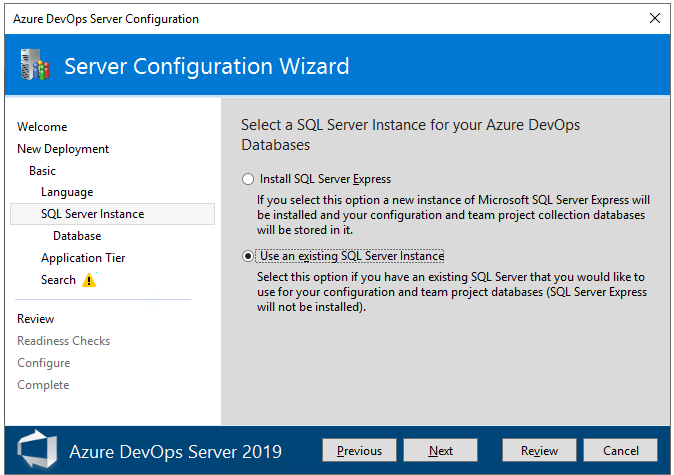Select SQL Server Instance in sidebar

[x=92, y=214]
